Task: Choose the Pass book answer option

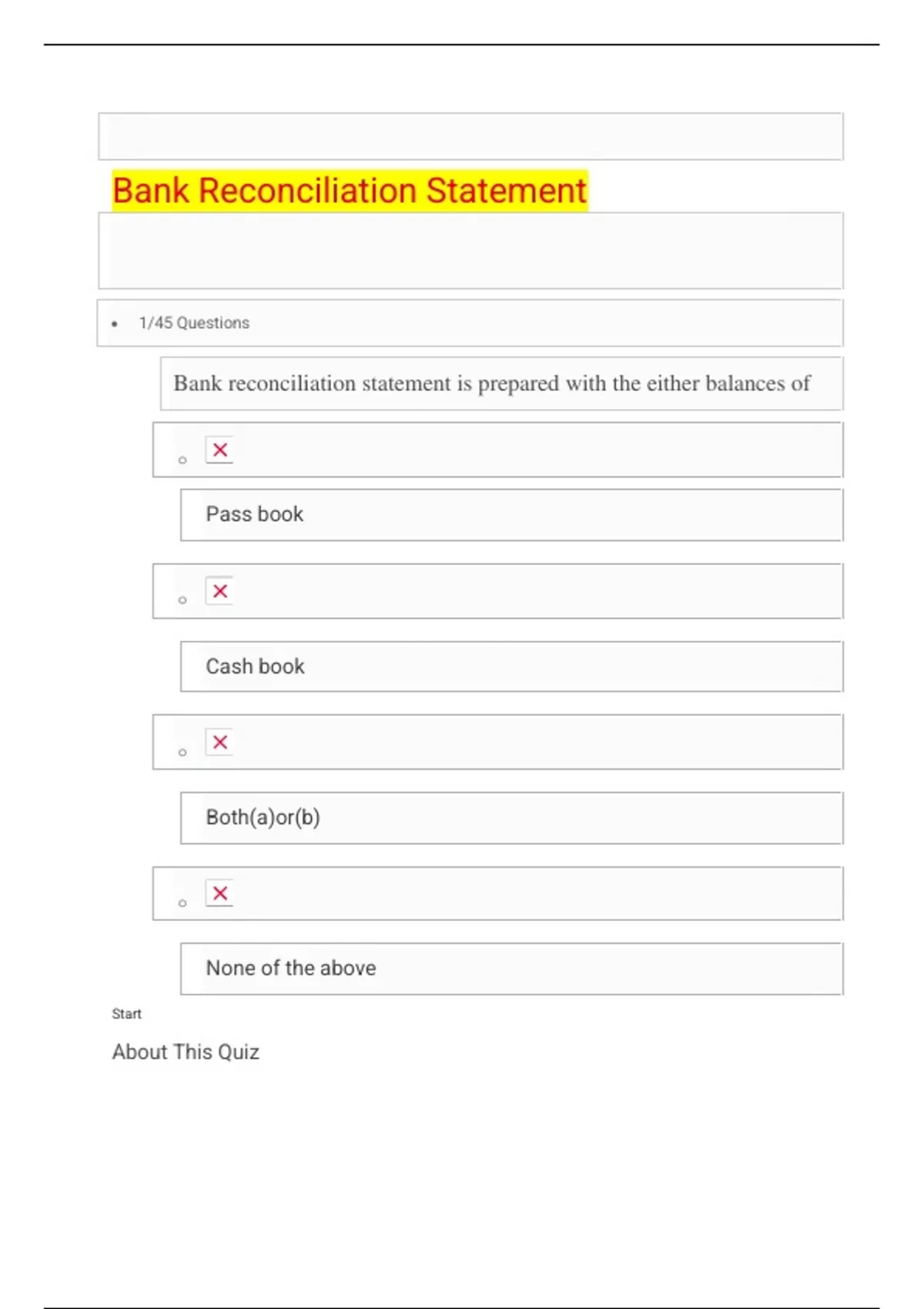Action: (255, 514)
